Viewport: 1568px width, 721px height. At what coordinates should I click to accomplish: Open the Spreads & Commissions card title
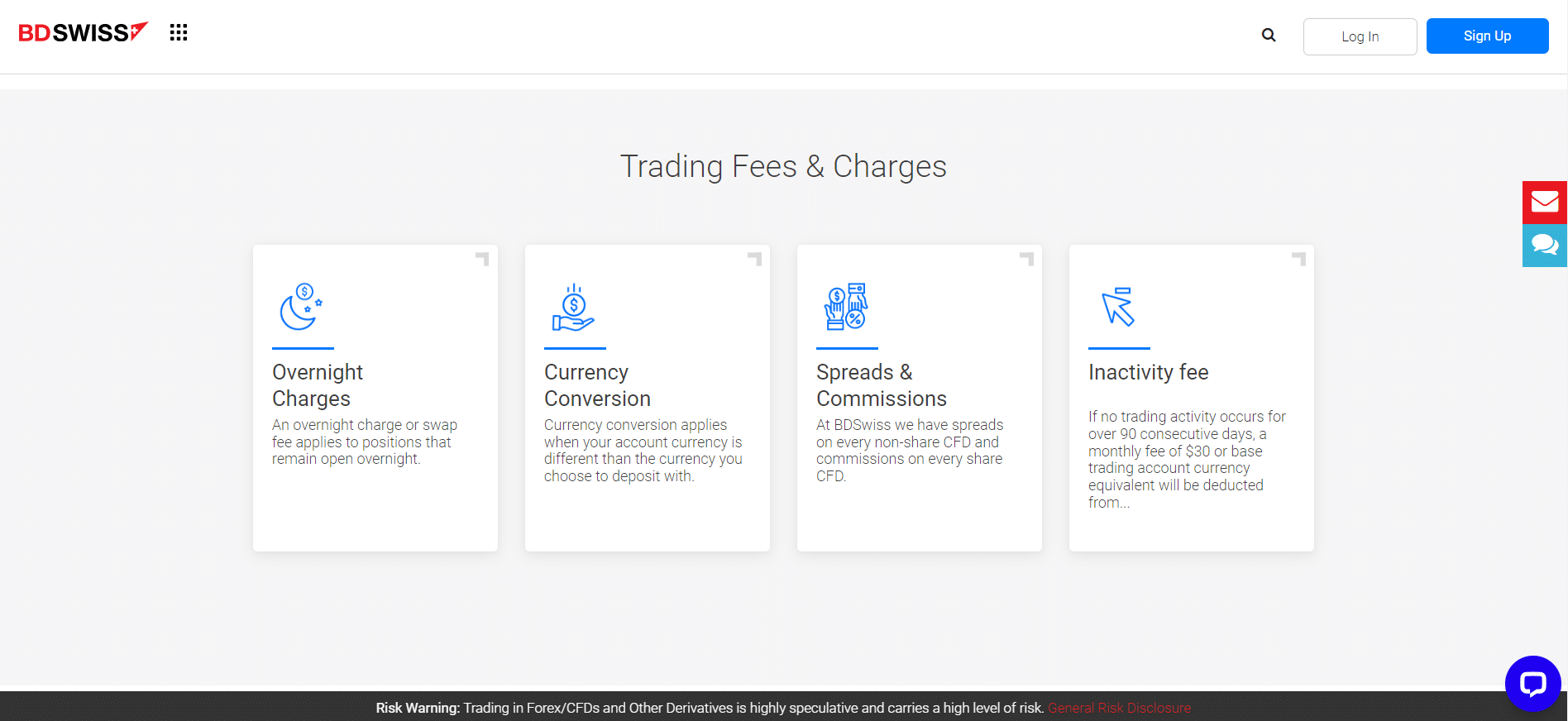click(882, 385)
